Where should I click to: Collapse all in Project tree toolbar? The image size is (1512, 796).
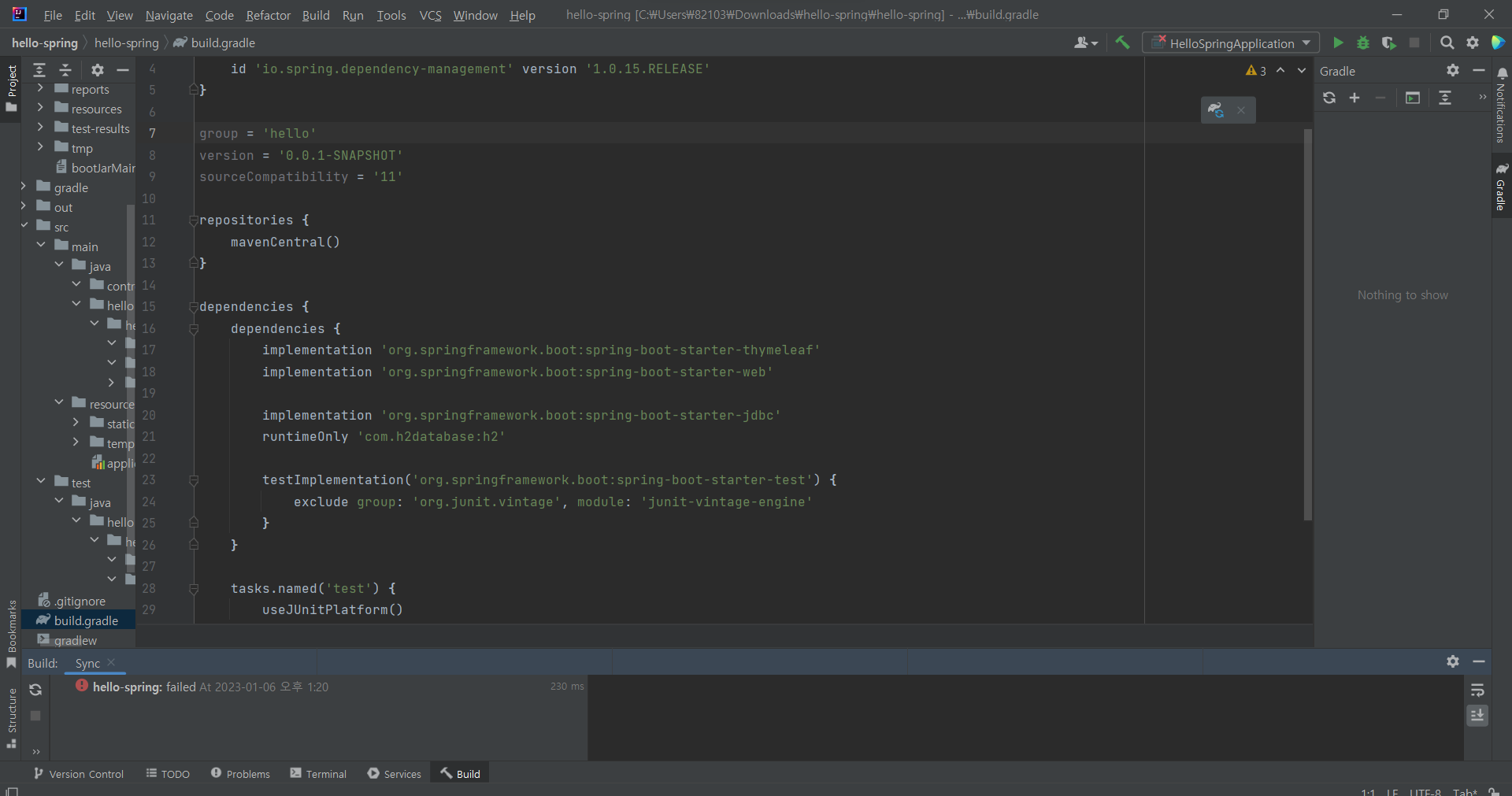point(65,70)
